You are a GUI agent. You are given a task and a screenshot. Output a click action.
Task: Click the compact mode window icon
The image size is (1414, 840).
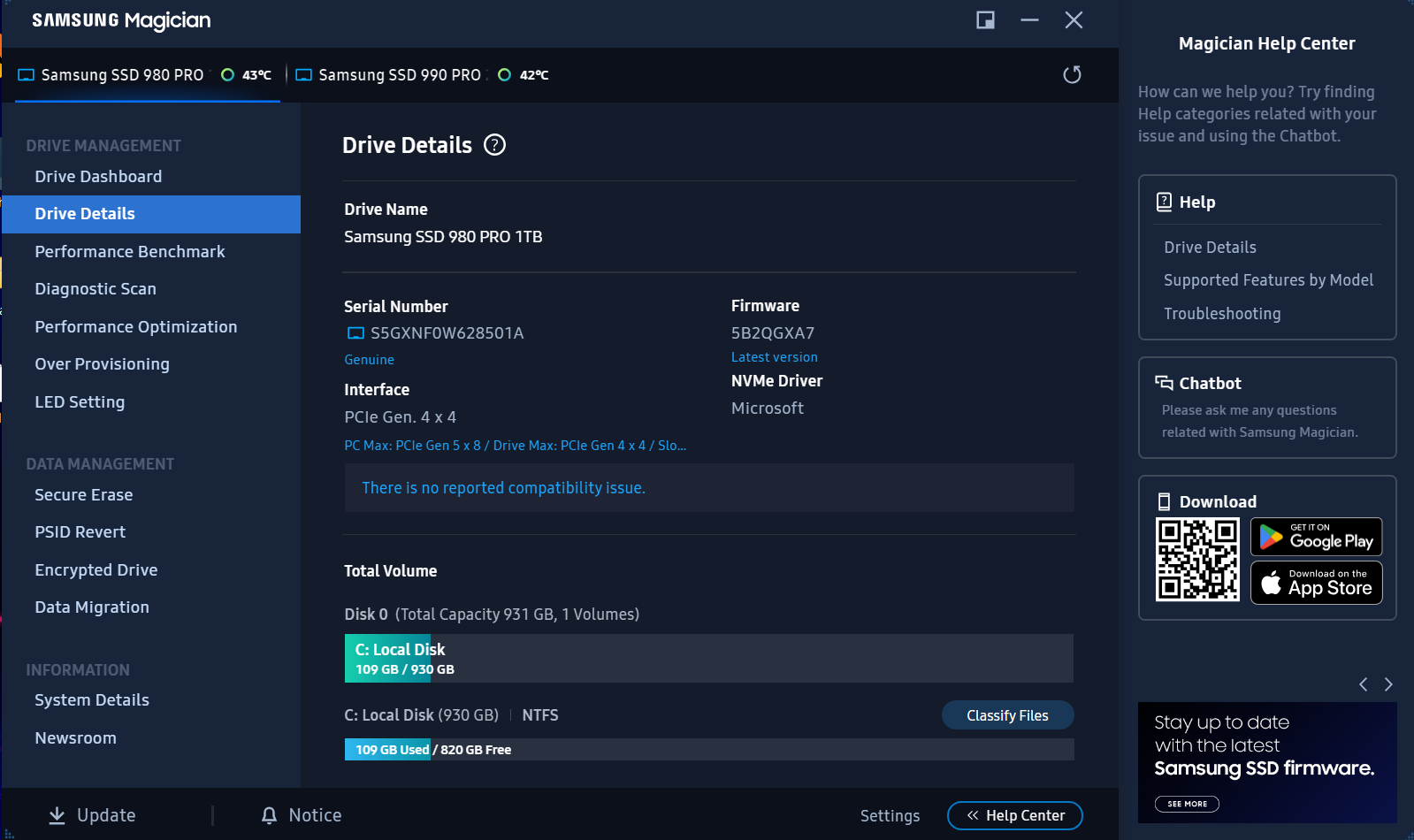pyautogui.click(x=985, y=20)
